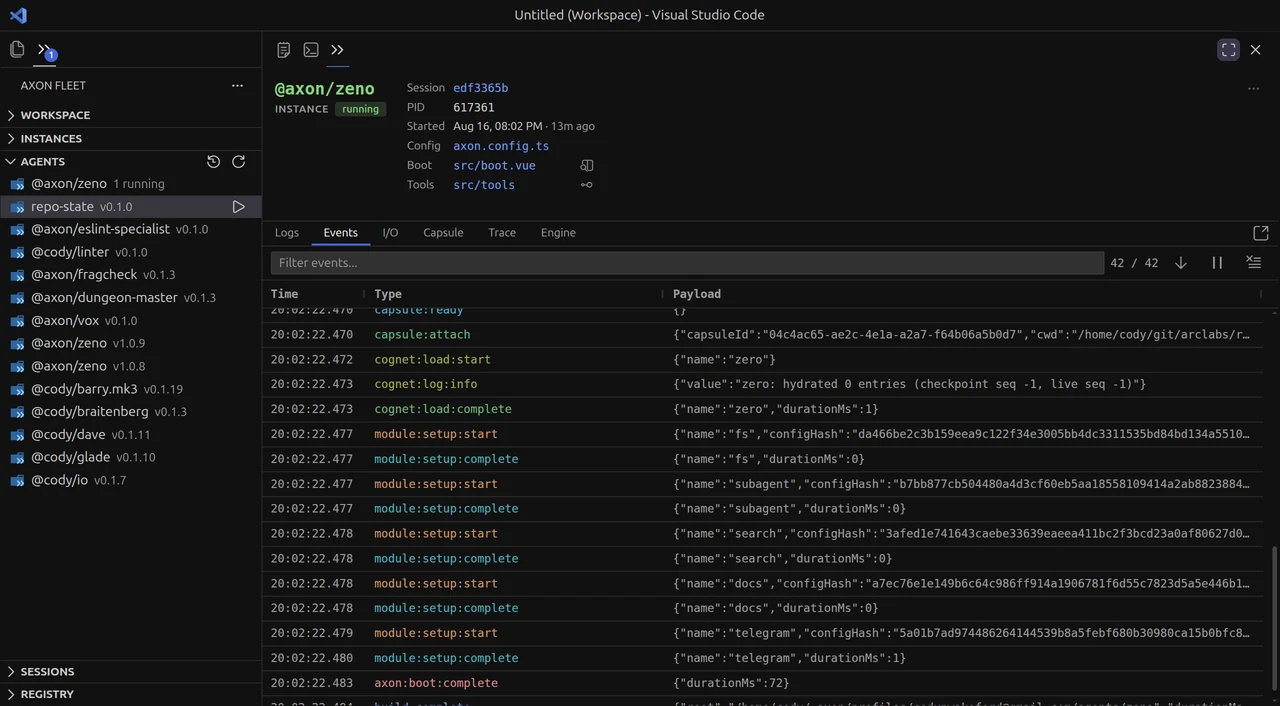Open the Trace tab
This screenshot has width=1280, height=706.
coord(502,232)
